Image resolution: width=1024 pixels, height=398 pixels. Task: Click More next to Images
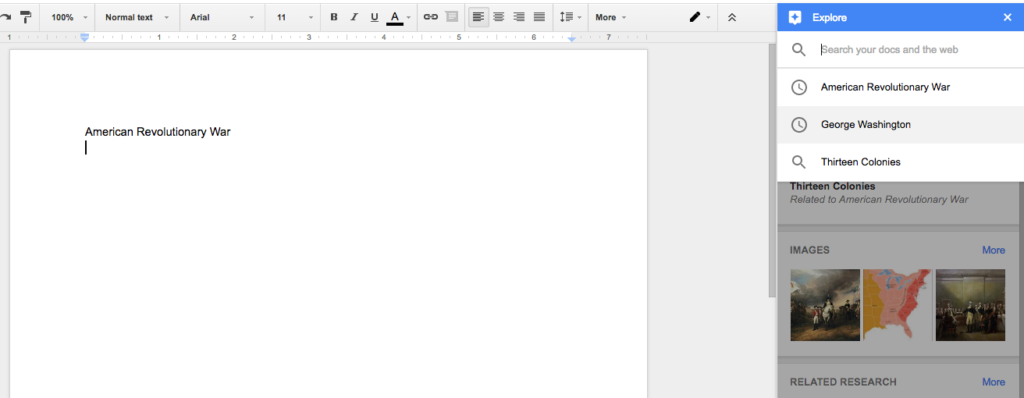click(993, 250)
